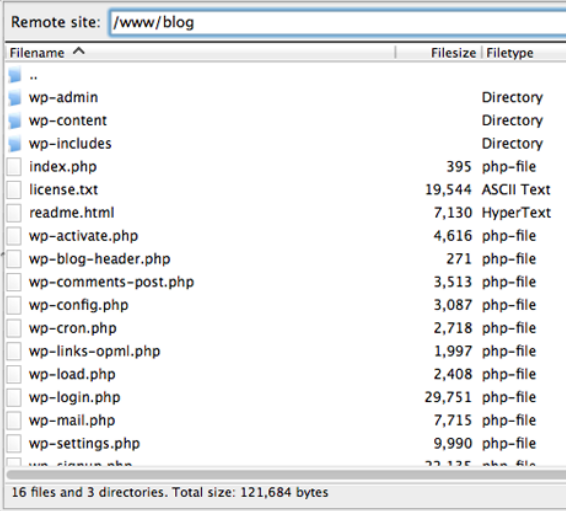
Task: Click the wp-content folder icon
Action: click(x=14, y=121)
